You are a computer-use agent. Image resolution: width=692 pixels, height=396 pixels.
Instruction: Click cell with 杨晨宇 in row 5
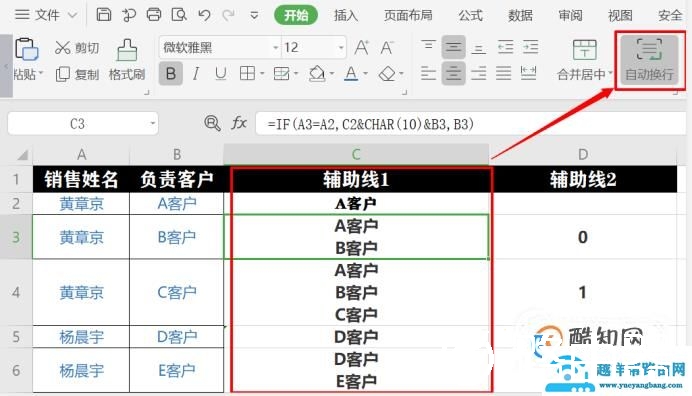click(81, 337)
